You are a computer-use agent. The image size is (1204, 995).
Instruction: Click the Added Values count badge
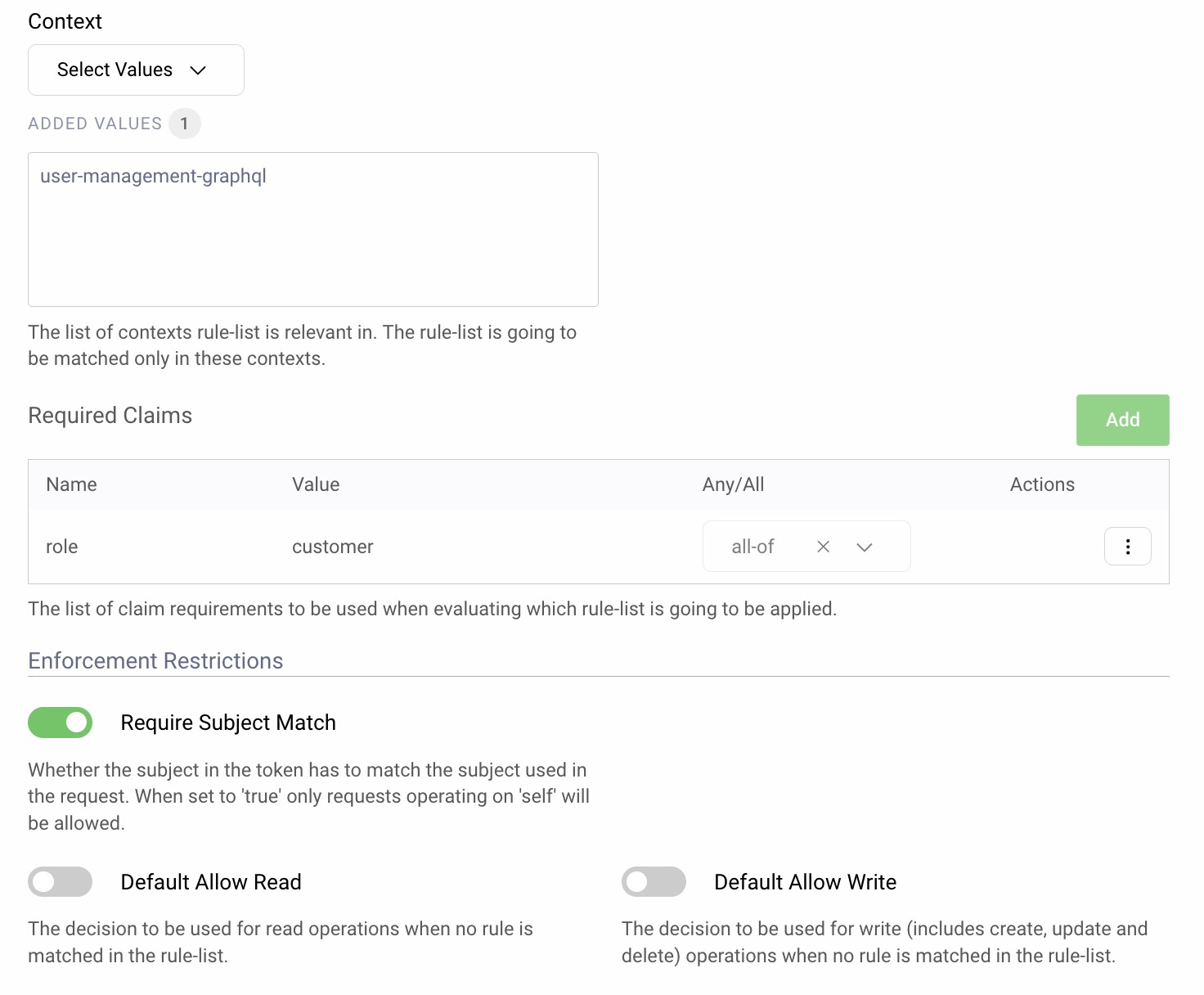pyautogui.click(x=184, y=124)
